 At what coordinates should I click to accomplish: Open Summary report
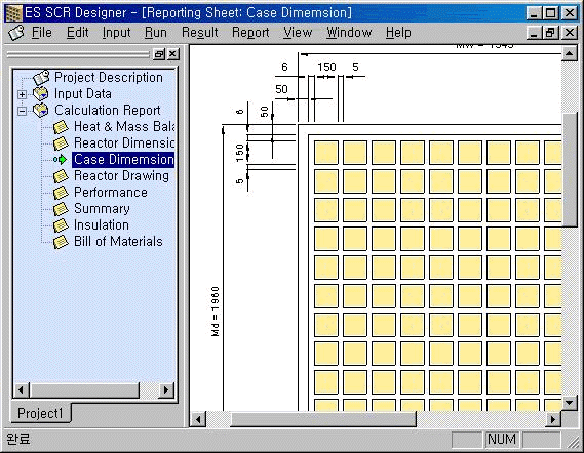tap(102, 209)
